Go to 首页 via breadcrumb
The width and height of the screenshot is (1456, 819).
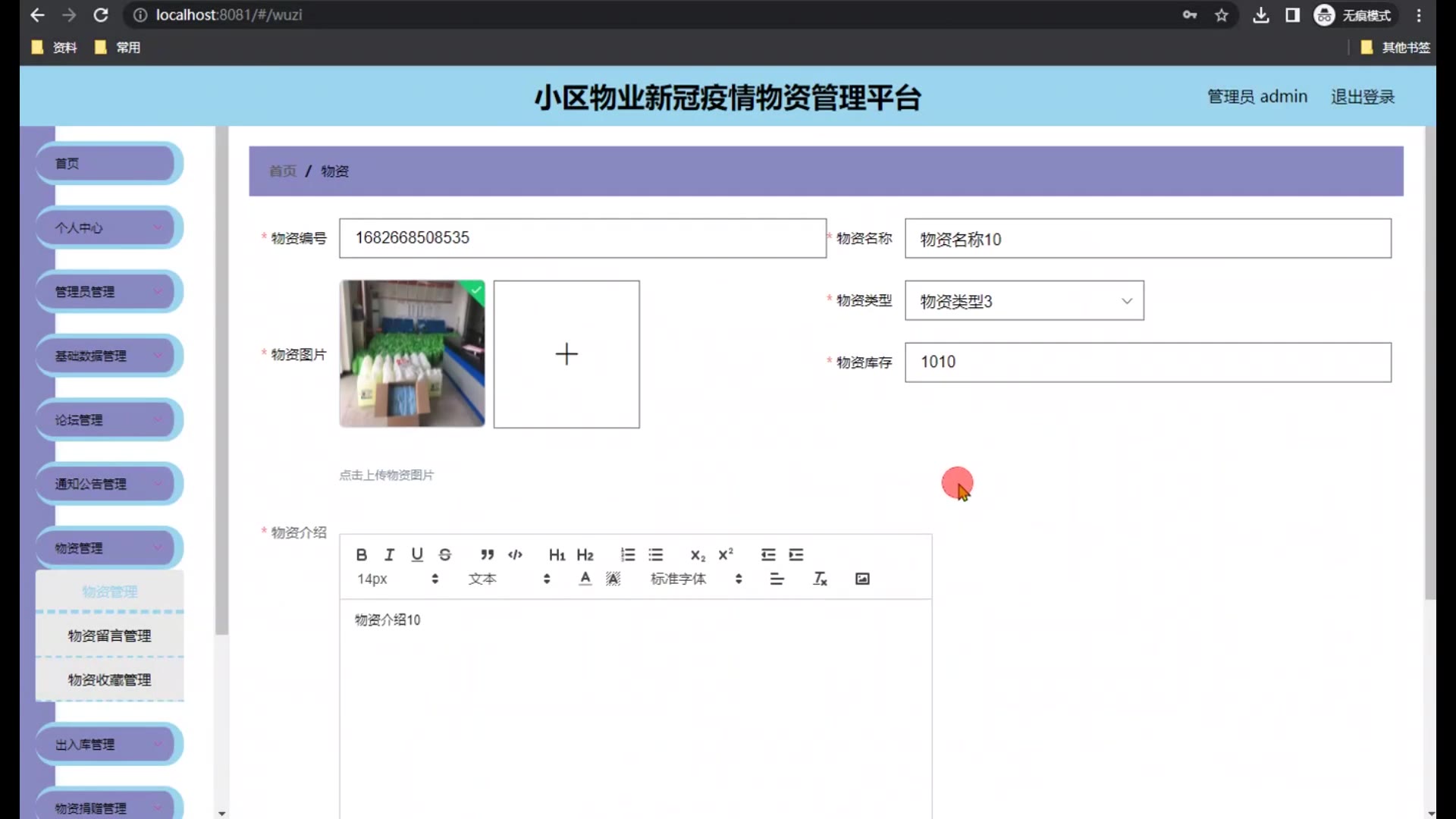click(282, 171)
